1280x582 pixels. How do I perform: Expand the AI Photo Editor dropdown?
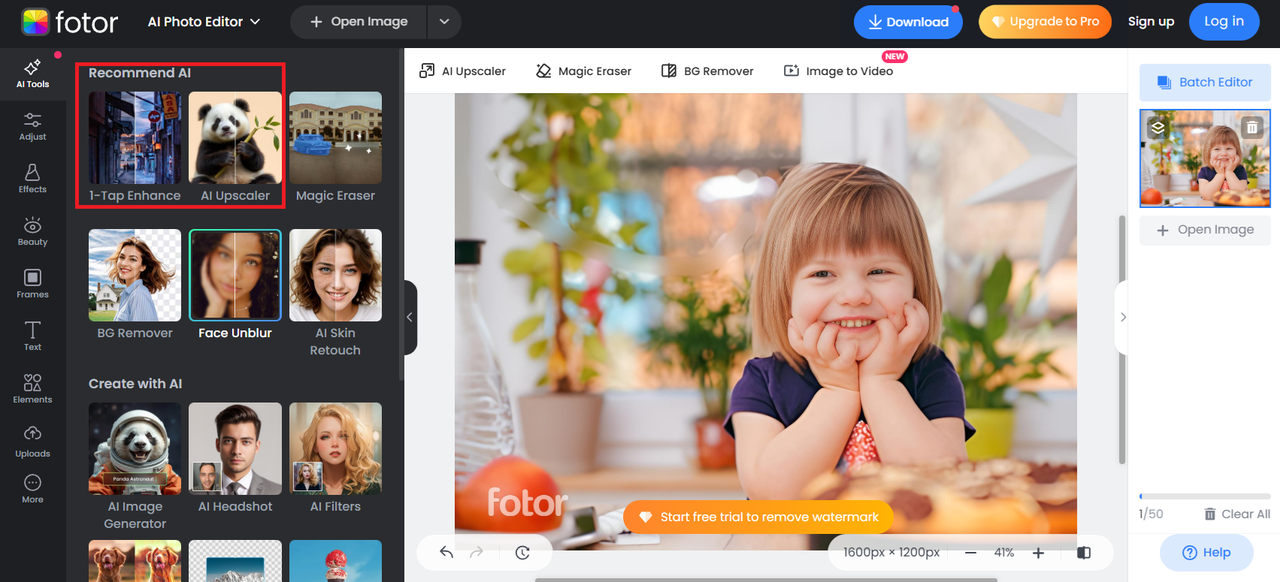[x=204, y=21]
